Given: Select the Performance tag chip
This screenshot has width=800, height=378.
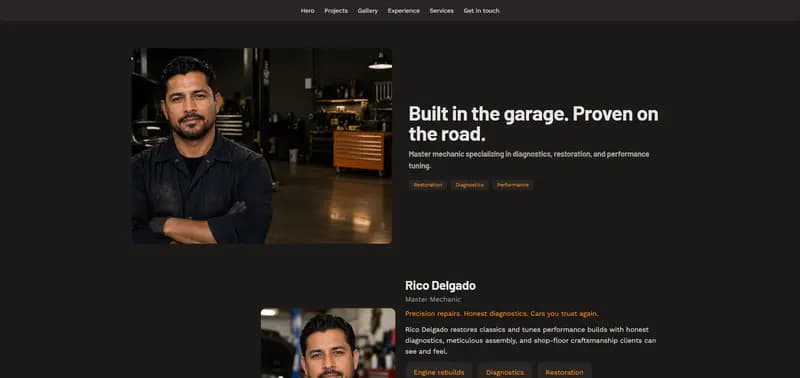Looking at the screenshot, I should 513,185.
